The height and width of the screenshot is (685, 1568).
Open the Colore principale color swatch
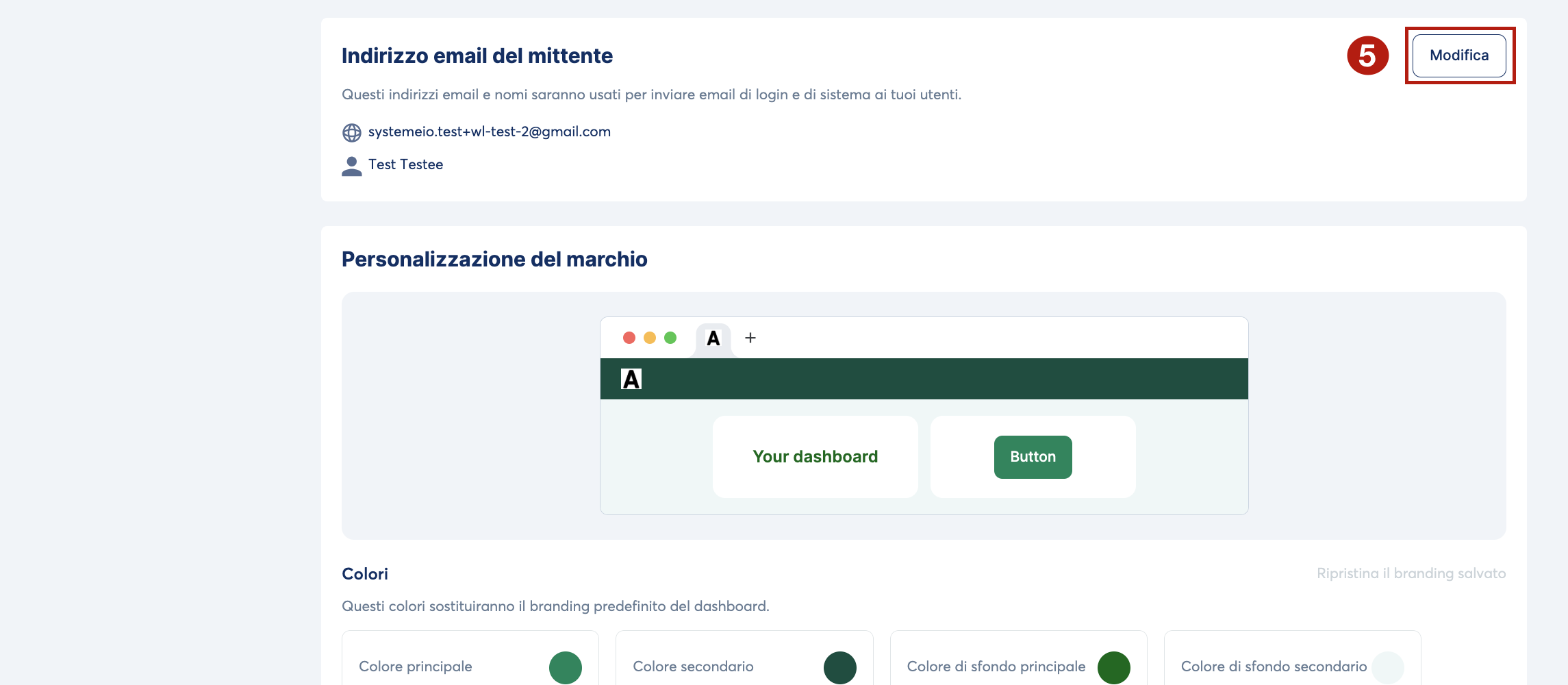pos(566,667)
